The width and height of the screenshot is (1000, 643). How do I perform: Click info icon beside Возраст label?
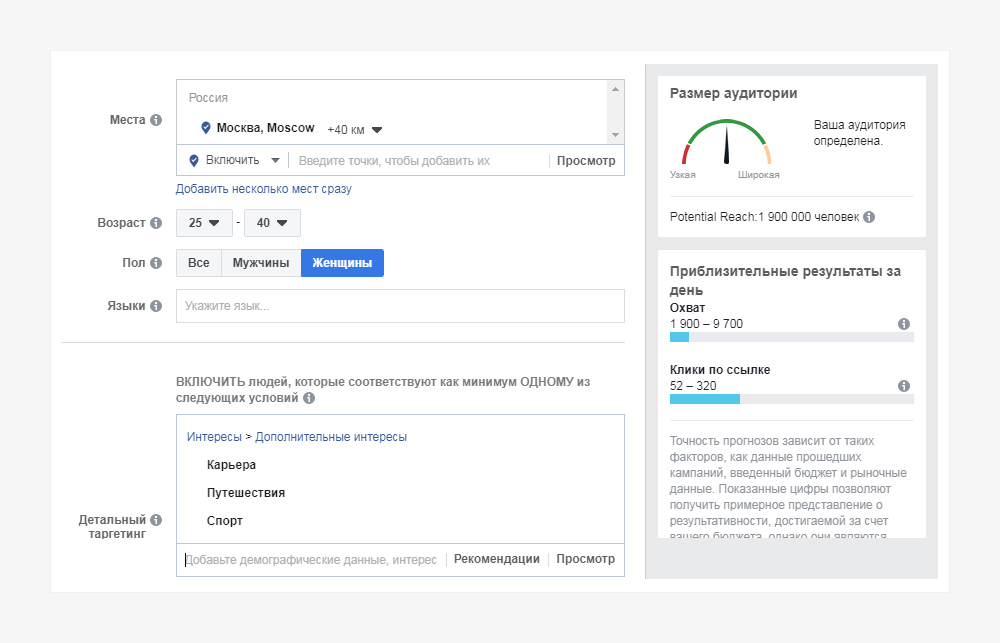click(x=156, y=223)
